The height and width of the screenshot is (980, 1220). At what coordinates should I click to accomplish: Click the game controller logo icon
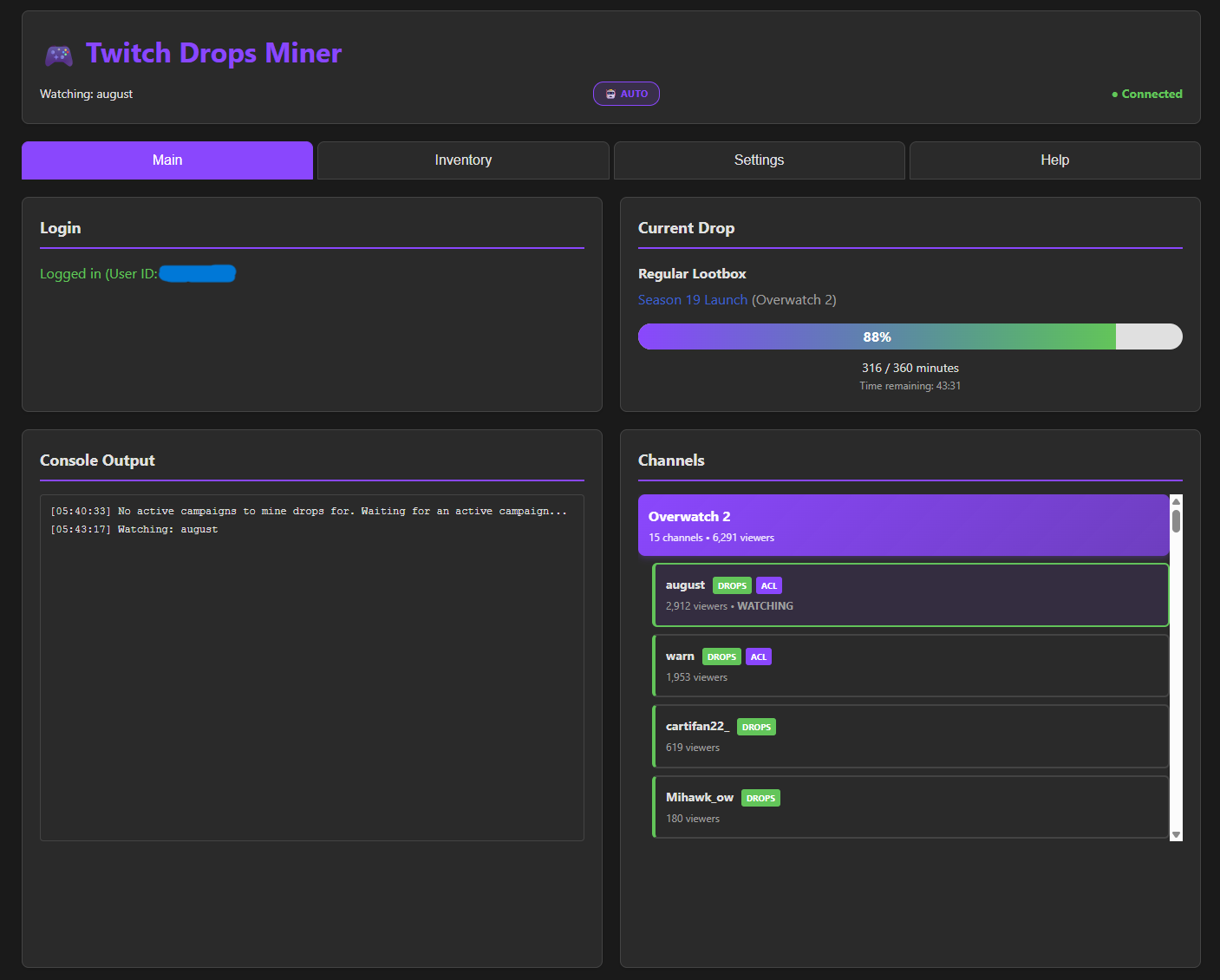click(59, 56)
